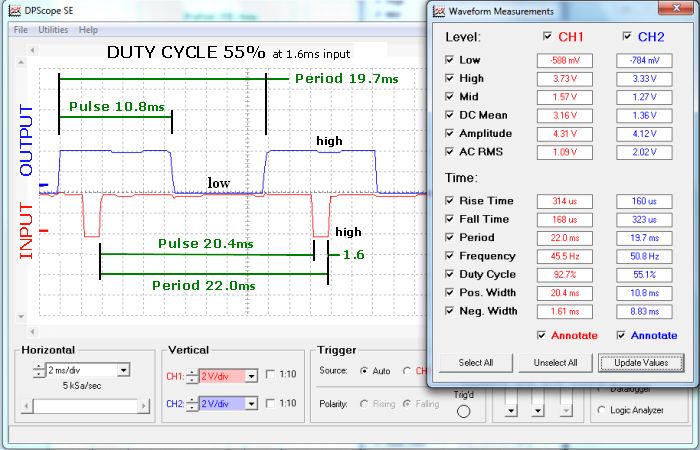Uncheck the Low level measurement

pyautogui.click(x=450, y=59)
